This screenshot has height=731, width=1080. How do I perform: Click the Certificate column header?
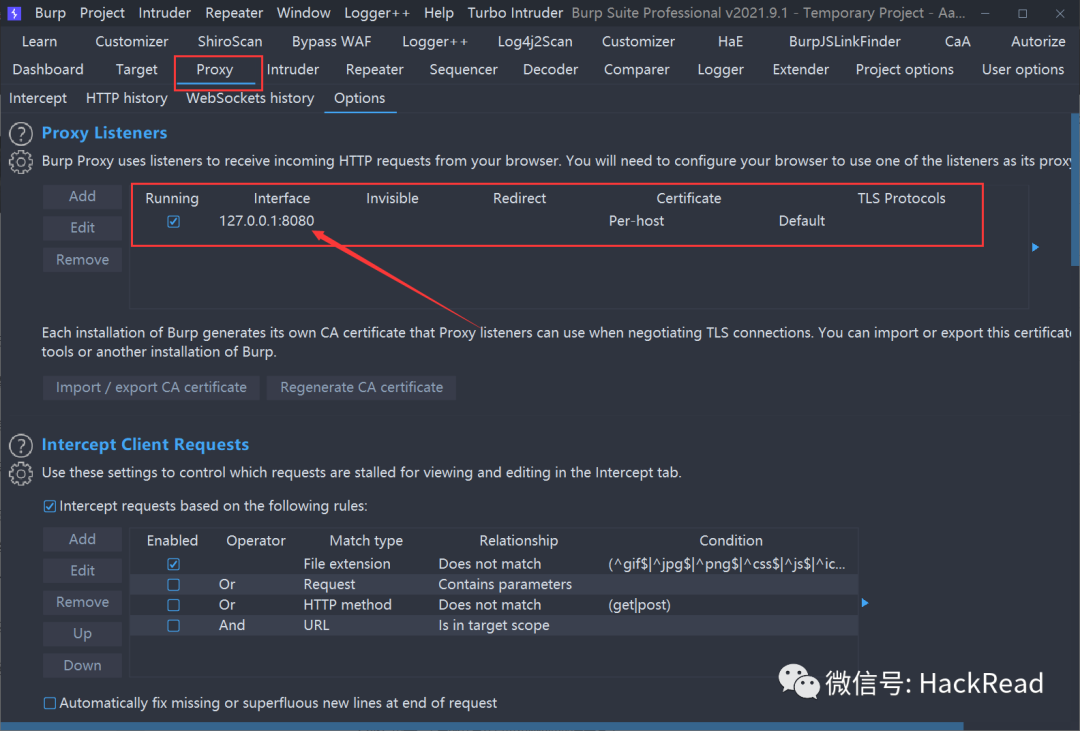[688, 198]
